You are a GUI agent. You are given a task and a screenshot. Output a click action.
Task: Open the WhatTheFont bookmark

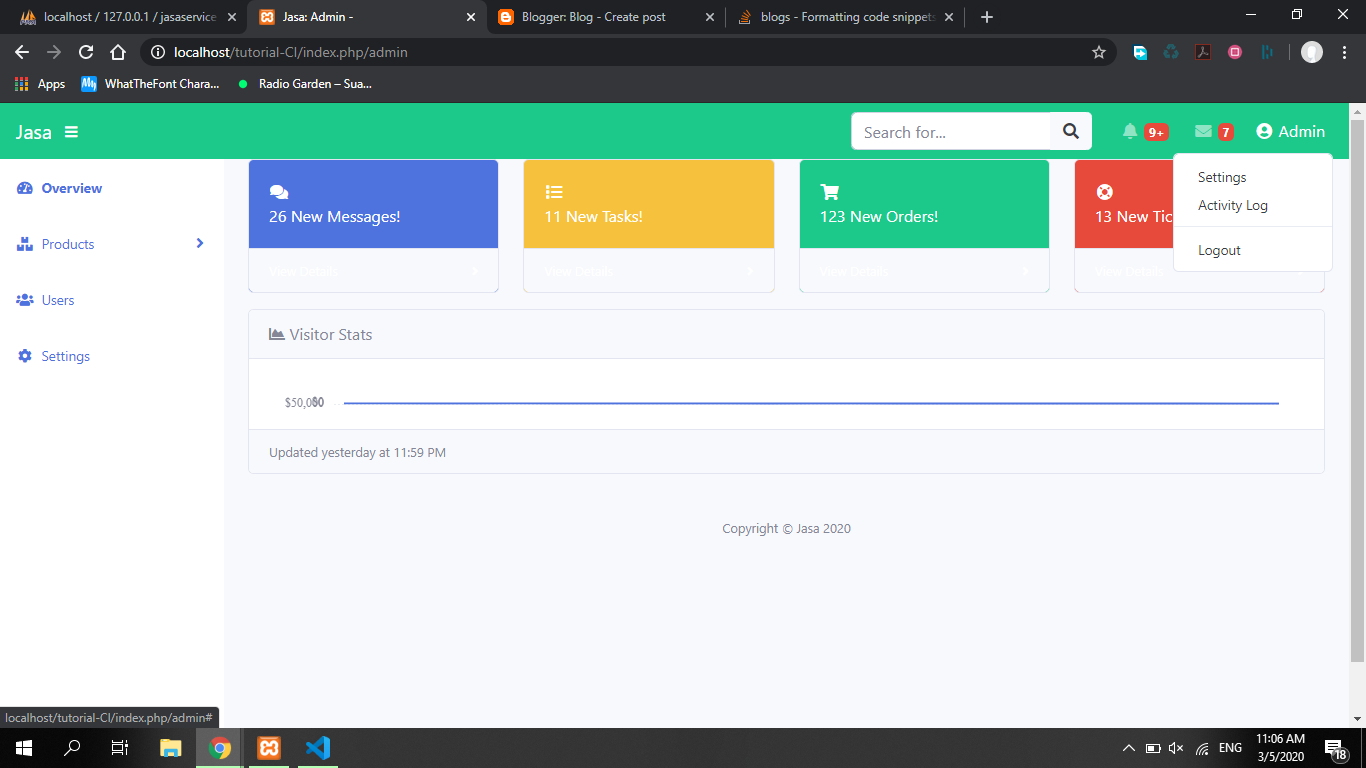coord(150,84)
